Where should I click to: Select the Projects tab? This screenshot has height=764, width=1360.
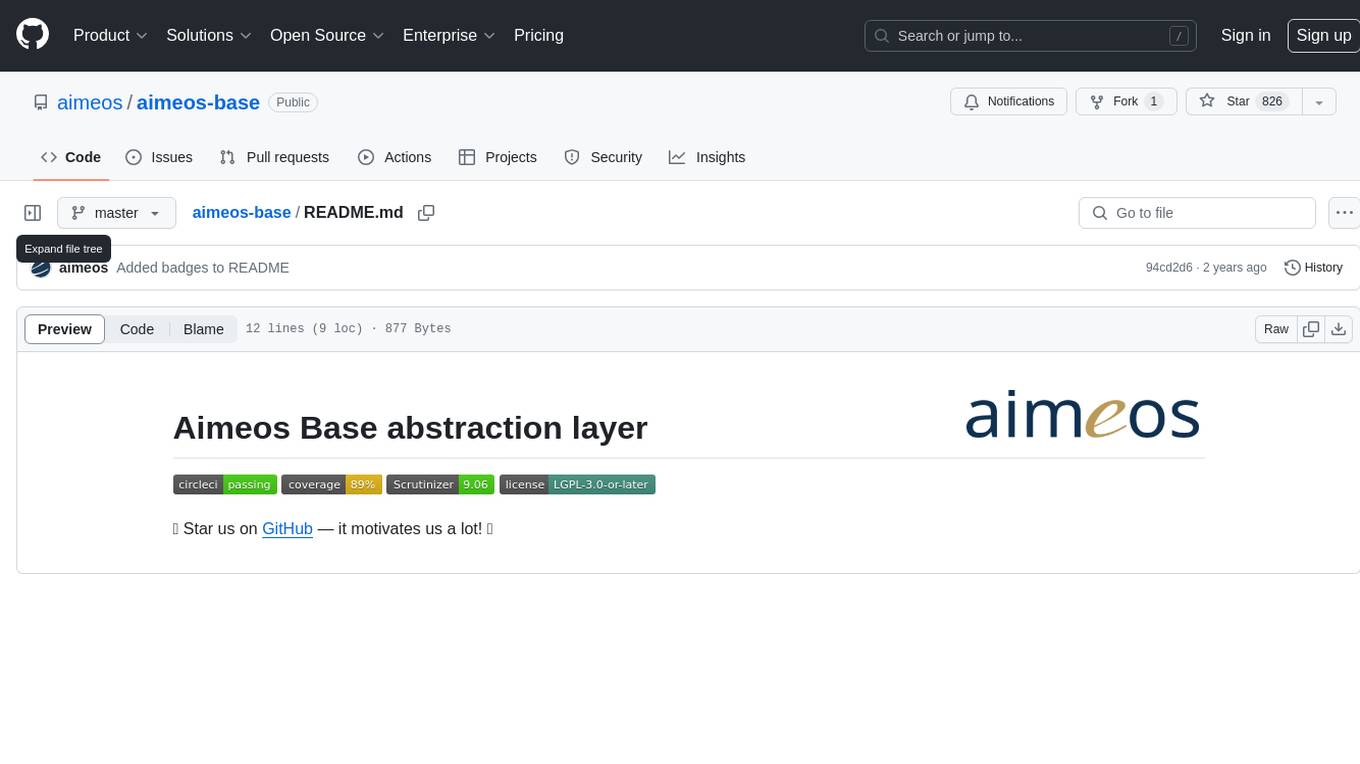click(498, 157)
